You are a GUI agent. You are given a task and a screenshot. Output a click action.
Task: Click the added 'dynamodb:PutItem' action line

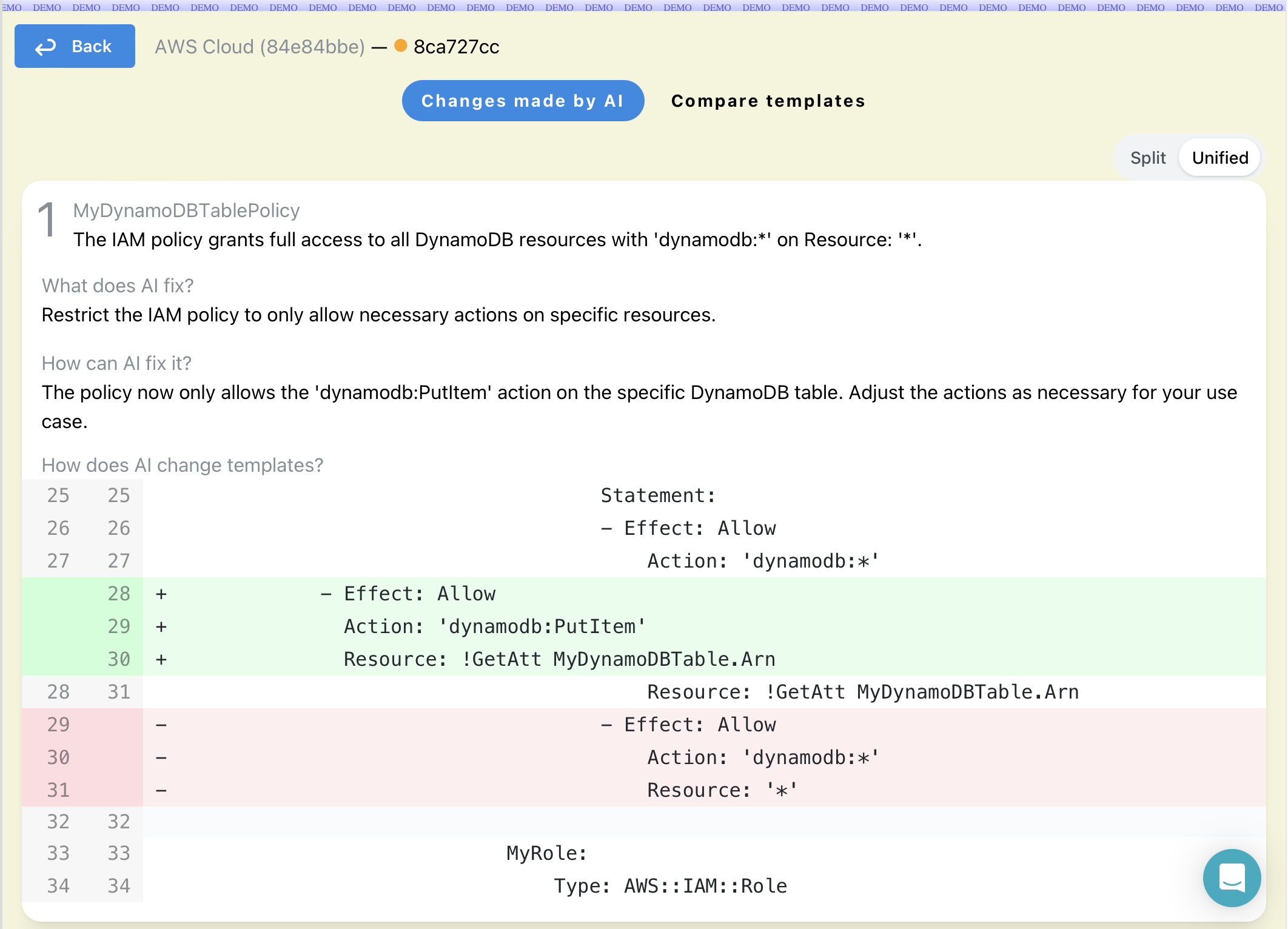coord(494,626)
